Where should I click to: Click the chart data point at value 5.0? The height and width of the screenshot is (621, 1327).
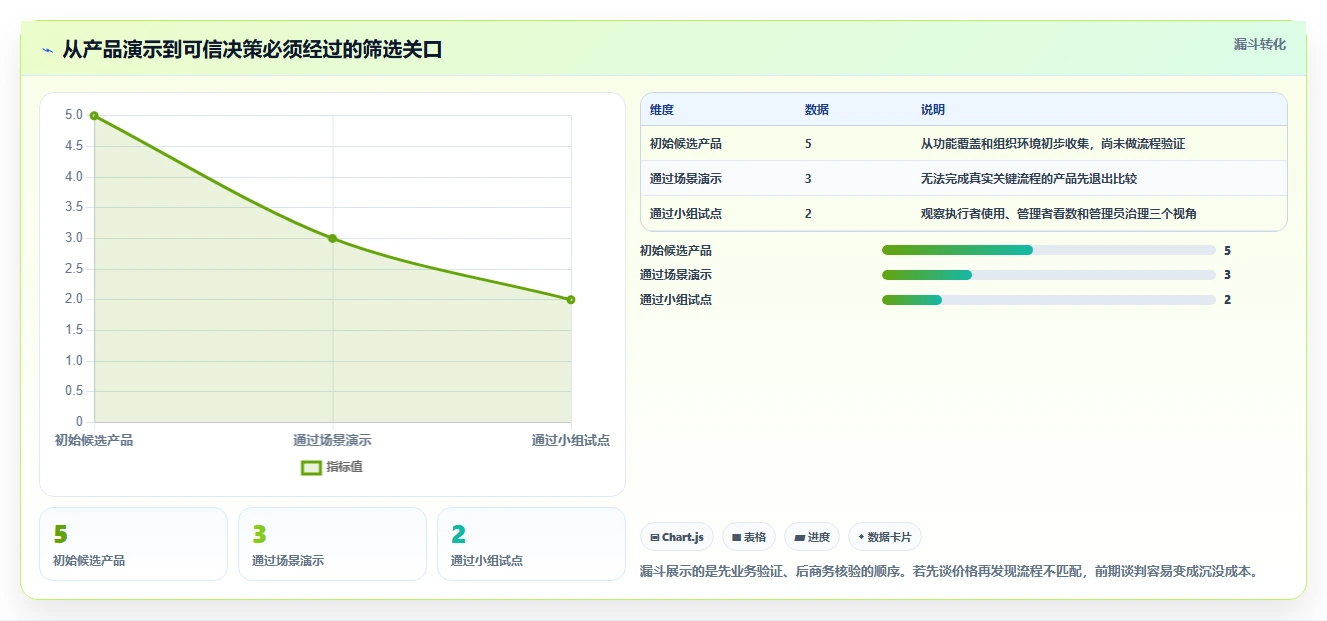coord(94,116)
